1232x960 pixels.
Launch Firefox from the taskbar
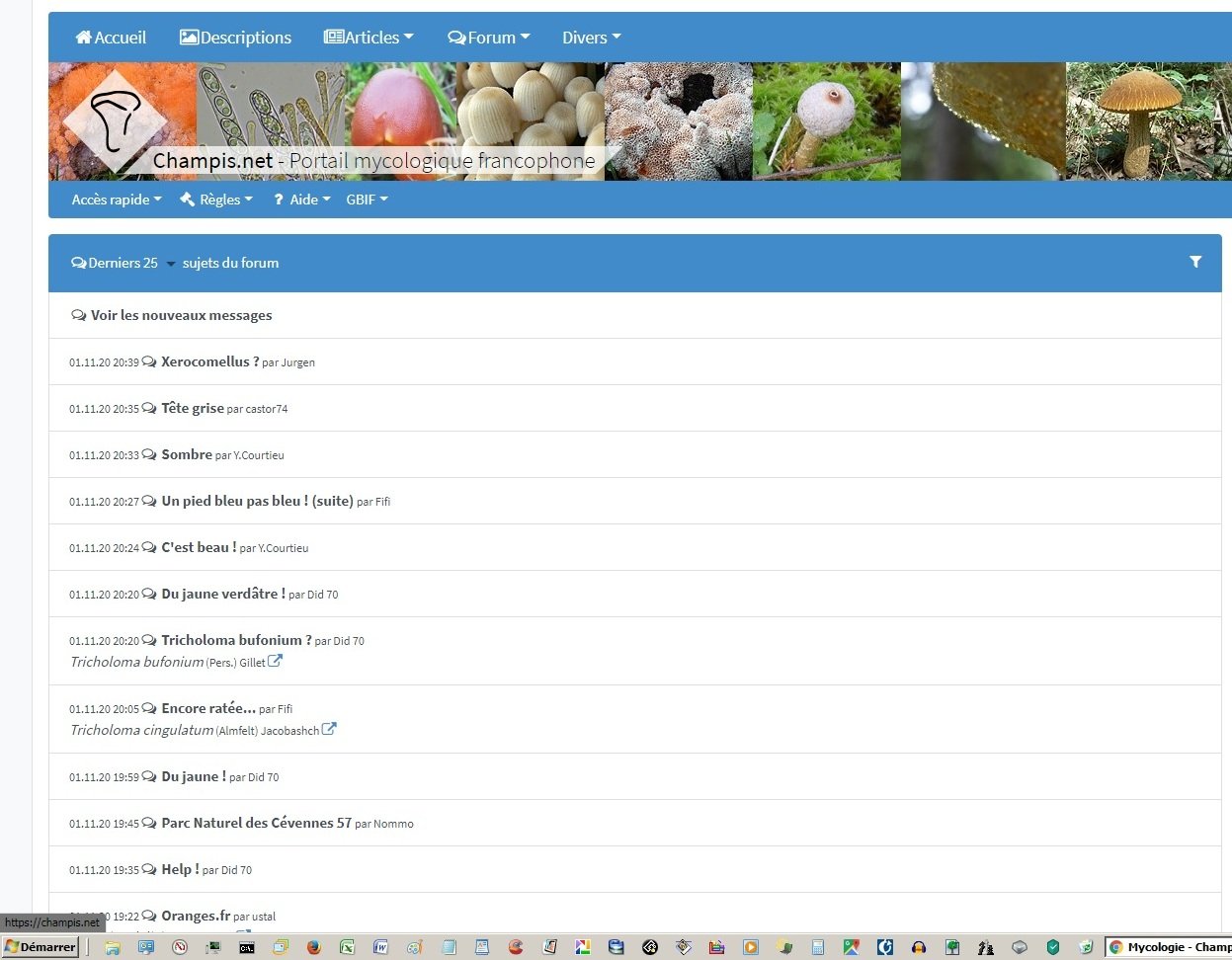(x=313, y=947)
